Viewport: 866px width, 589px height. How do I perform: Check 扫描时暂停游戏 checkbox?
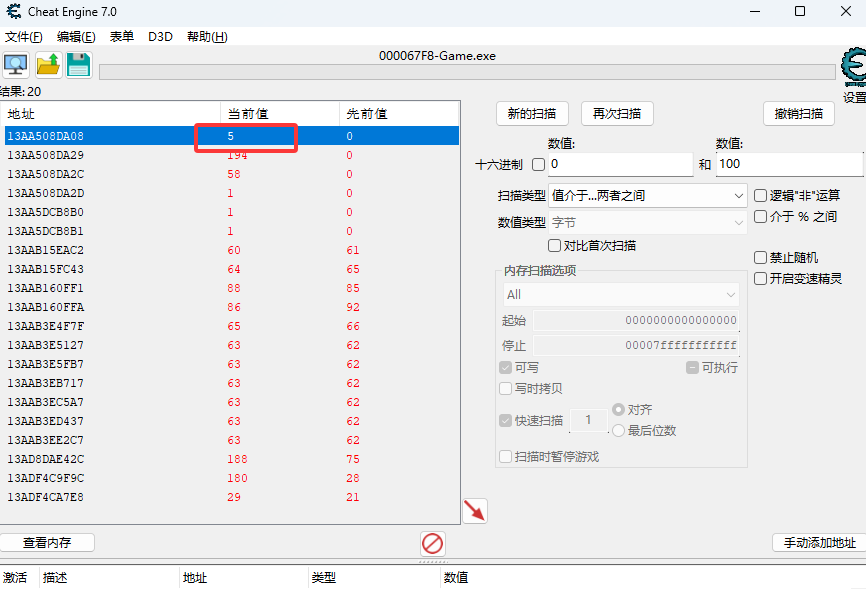point(505,456)
